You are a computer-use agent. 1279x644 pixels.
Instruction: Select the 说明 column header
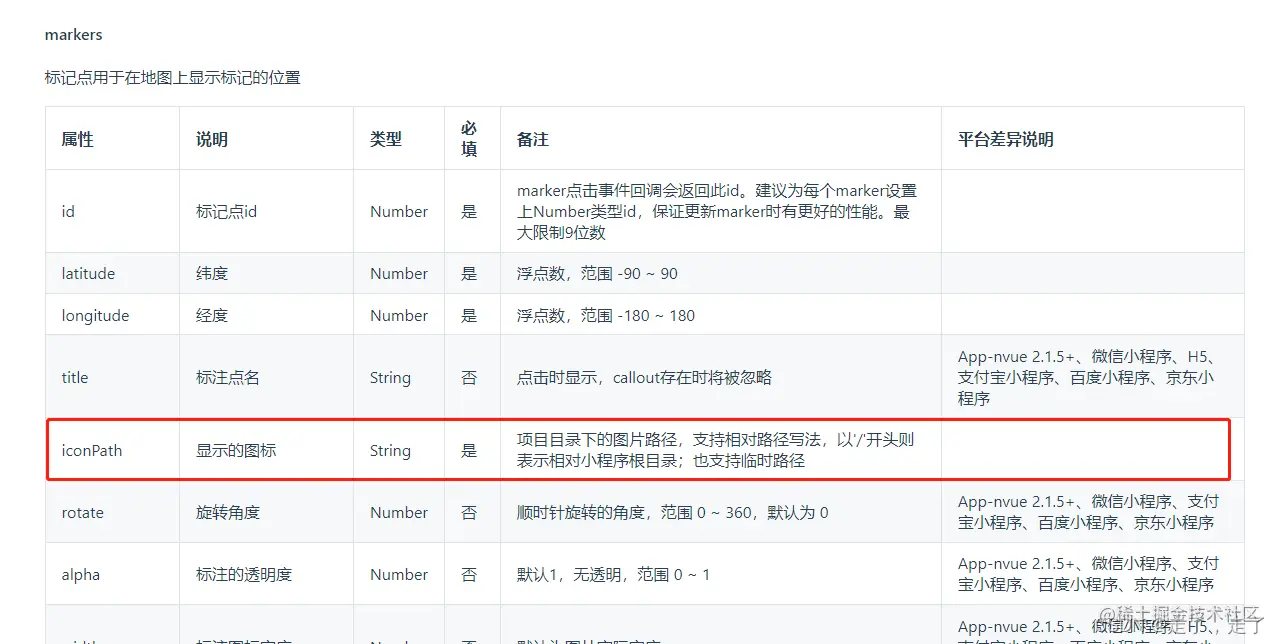[210, 138]
